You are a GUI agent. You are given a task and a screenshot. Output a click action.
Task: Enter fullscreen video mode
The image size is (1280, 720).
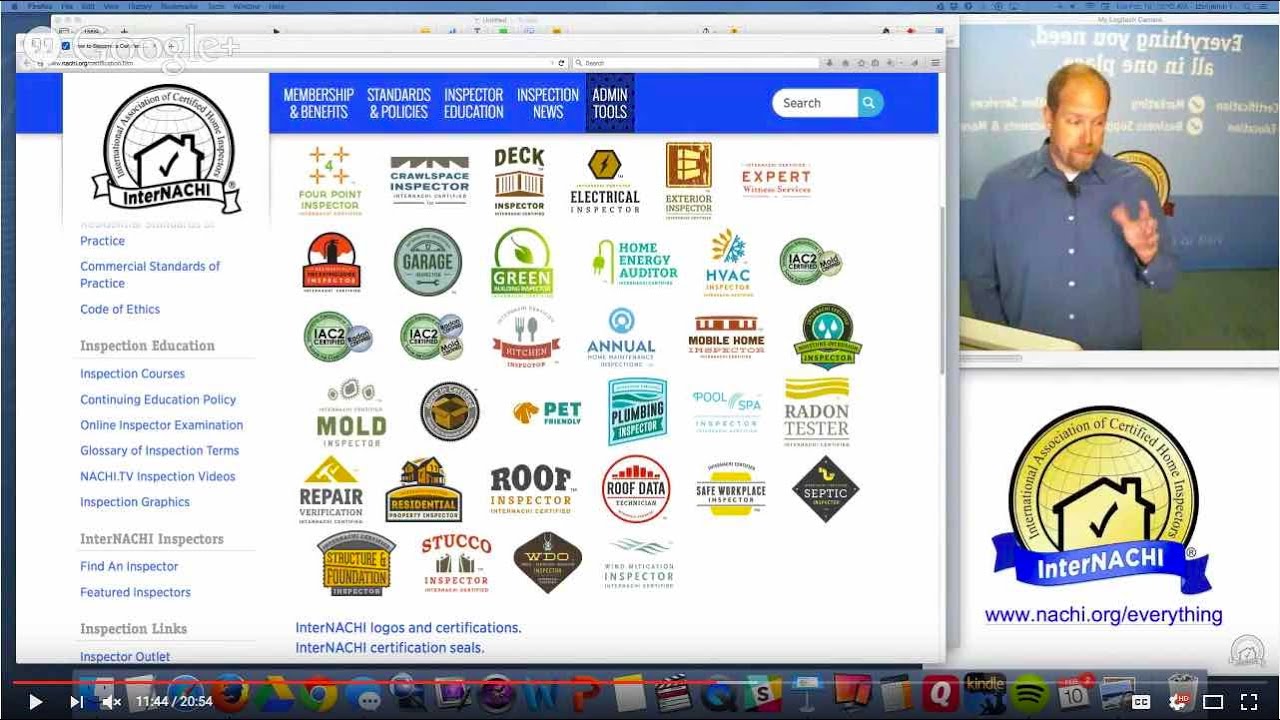coord(1249,701)
